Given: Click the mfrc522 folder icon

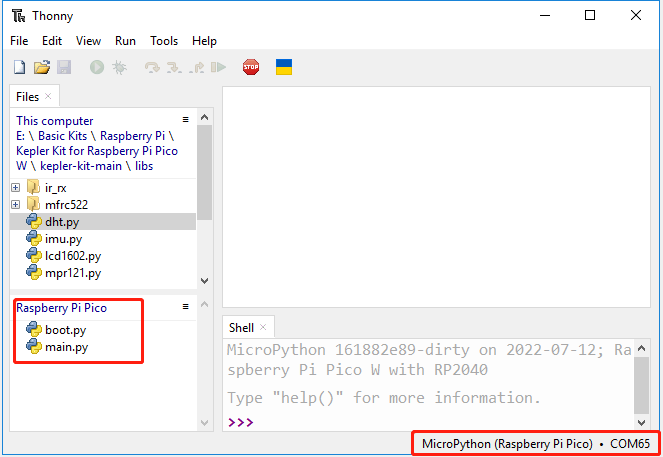Looking at the screenshot, I should pyautogui.click(x=33, y=205).
